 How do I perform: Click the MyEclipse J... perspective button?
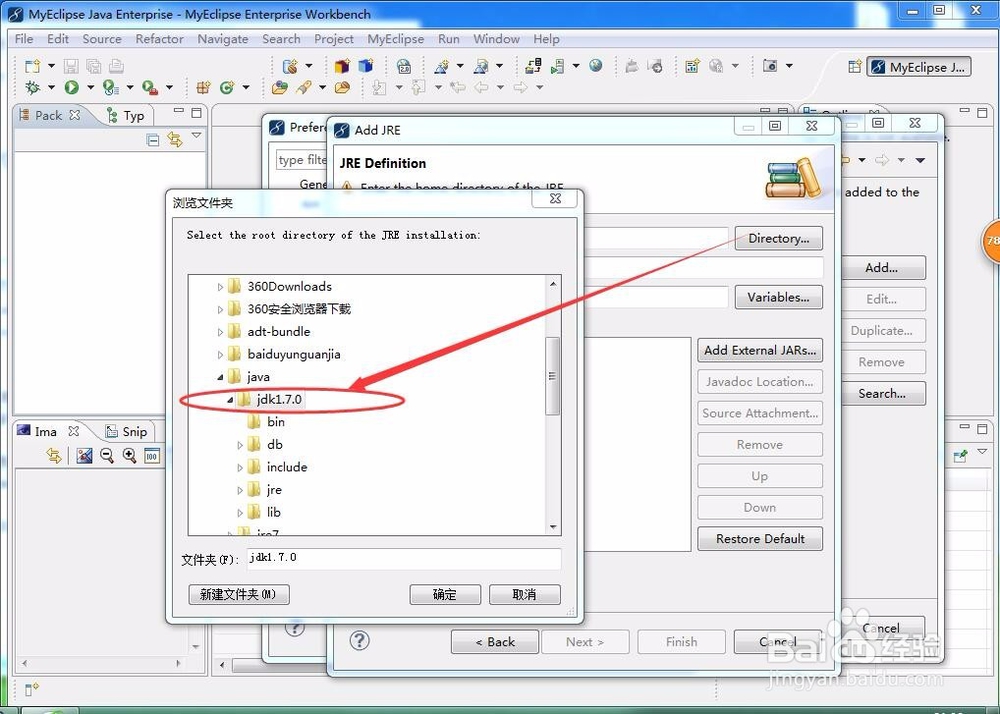coord(919,67)
